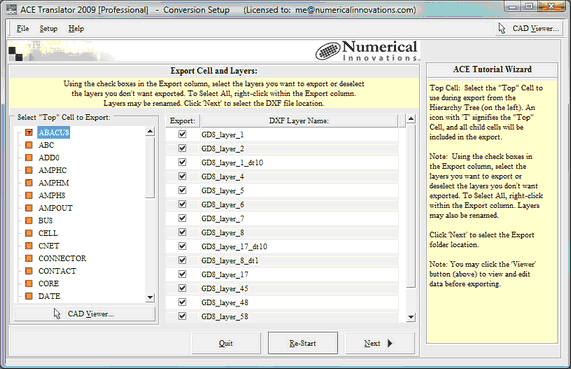Open the File menu
Screen dimensions: 571x369
pos(23,28)
